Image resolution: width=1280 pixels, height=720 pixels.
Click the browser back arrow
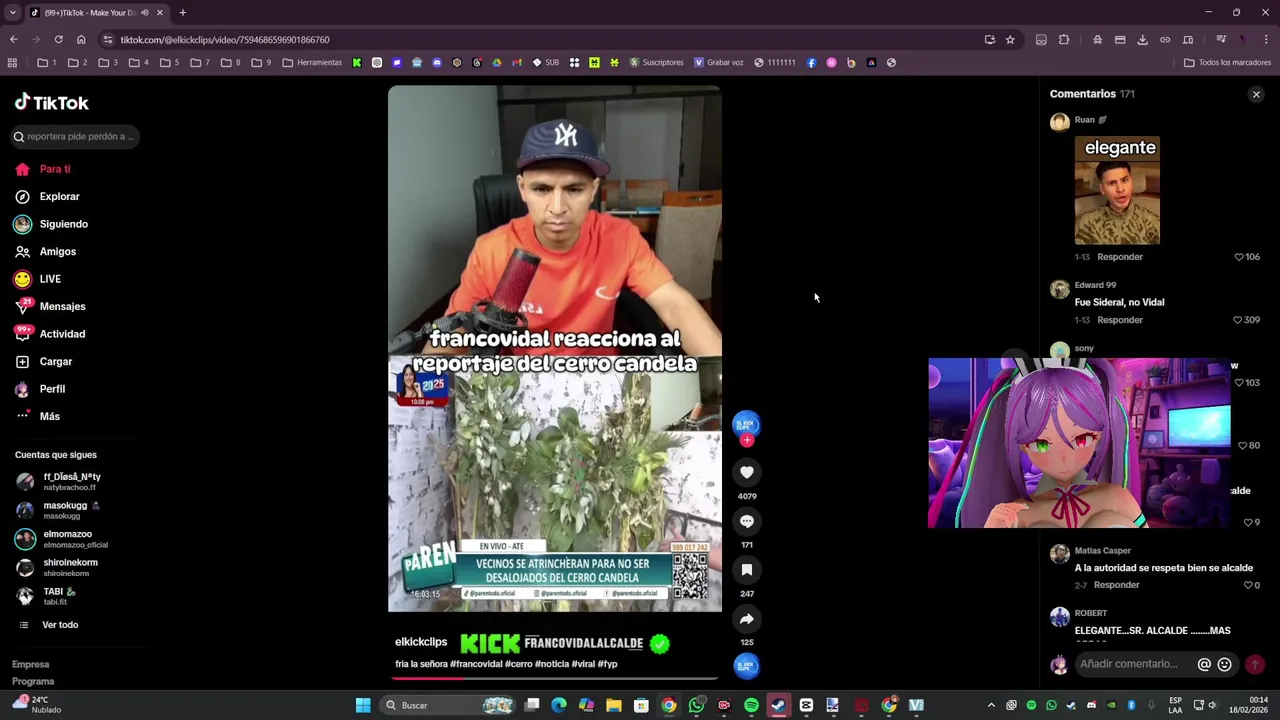tap(13, 40)
